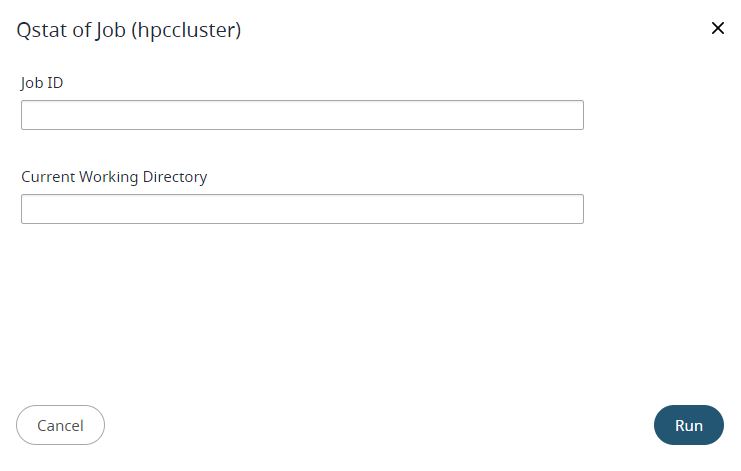Viewport: 741px width, 471px height.
Task: Focus the Current Working Directory field
Action: [302, 209]
